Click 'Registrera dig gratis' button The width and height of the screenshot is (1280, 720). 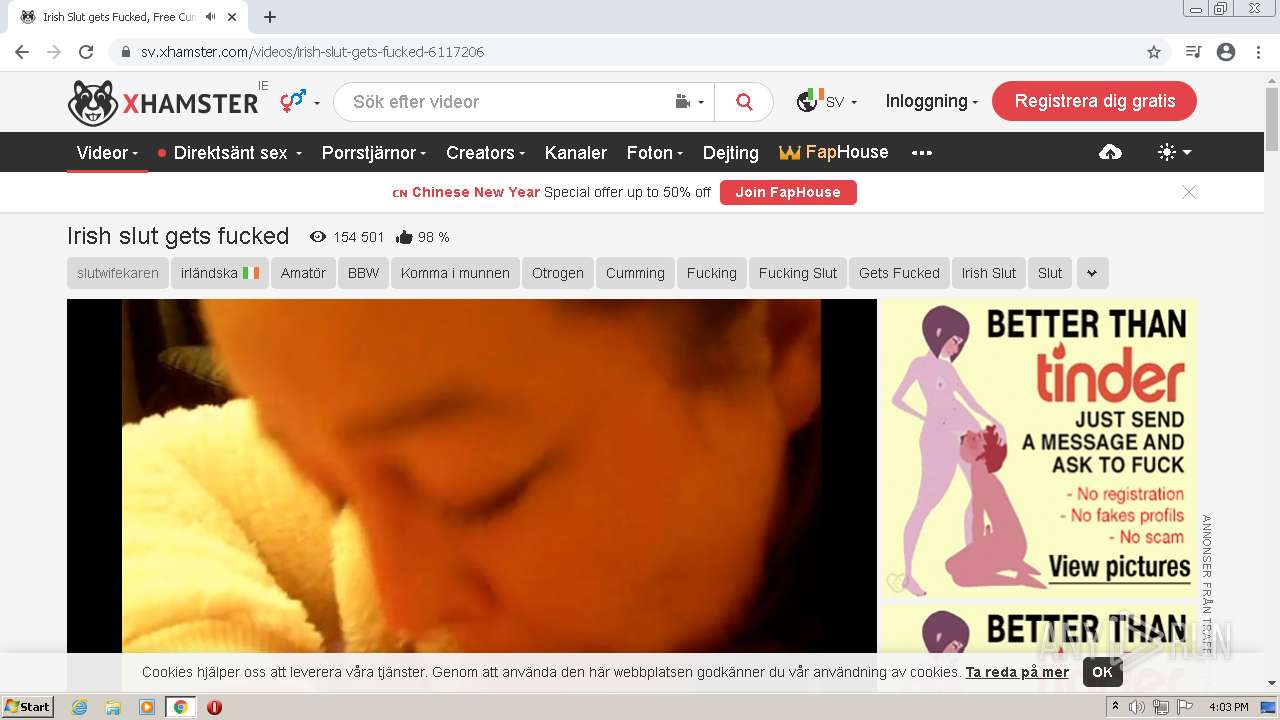pos(1094,101)
